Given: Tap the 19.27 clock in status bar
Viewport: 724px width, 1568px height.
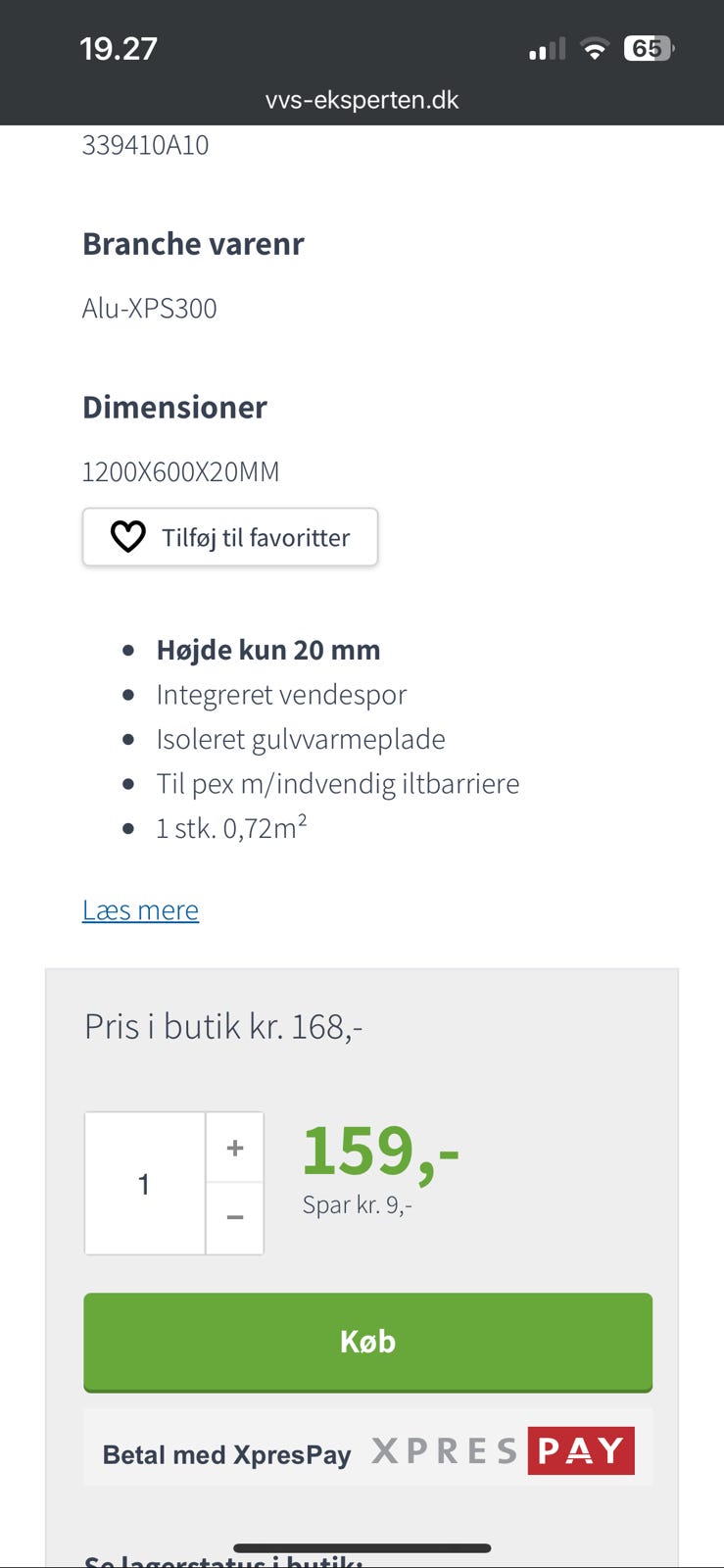Looking at the screenshot, I should coord(119,48).
